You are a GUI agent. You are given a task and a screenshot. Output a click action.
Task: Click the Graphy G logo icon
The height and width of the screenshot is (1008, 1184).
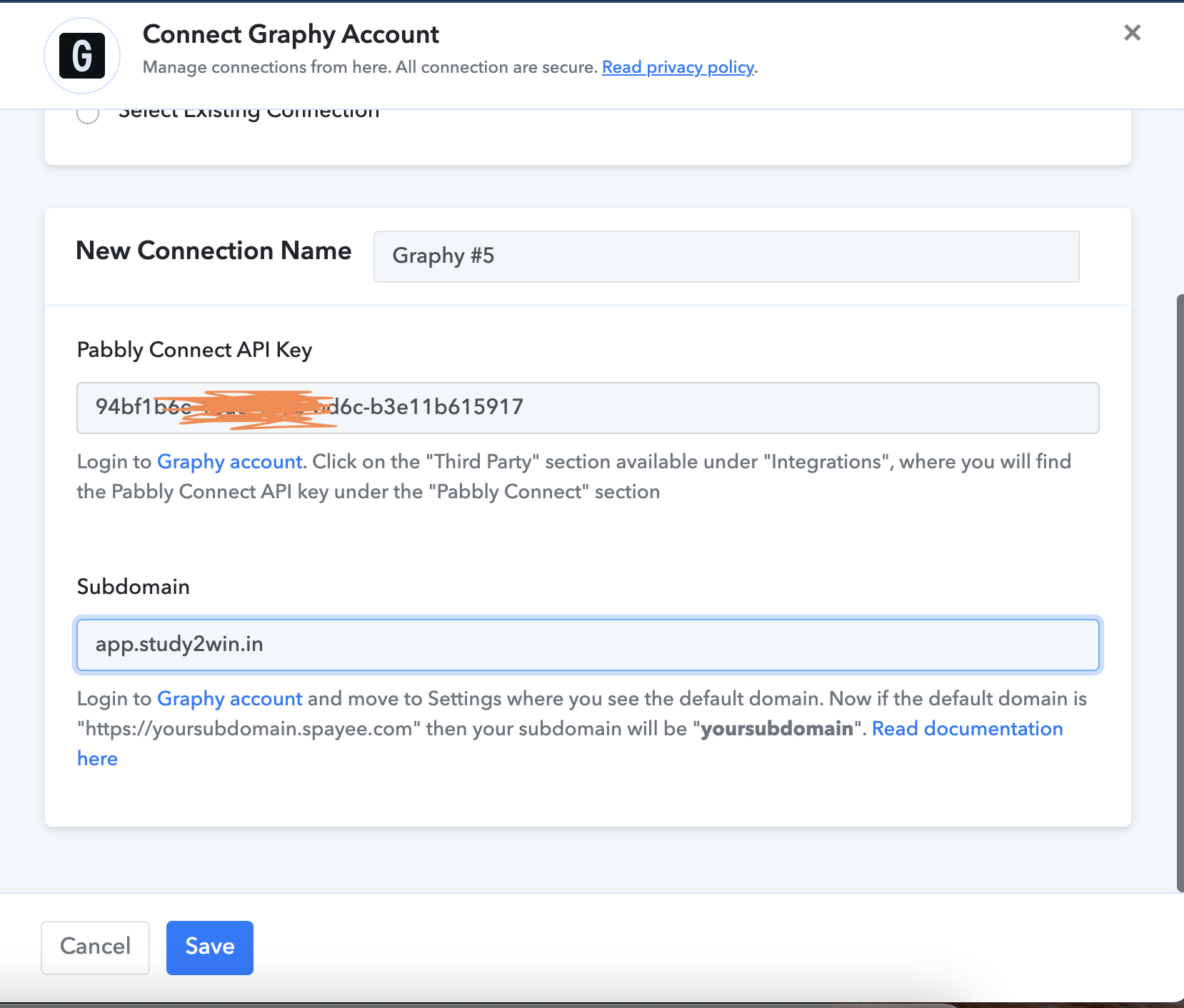pos(82,56)
